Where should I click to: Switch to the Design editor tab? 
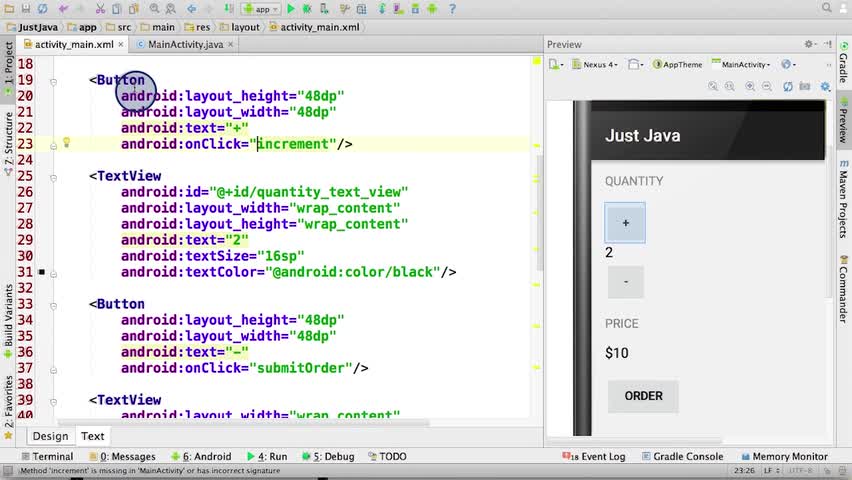click(51, 436)
